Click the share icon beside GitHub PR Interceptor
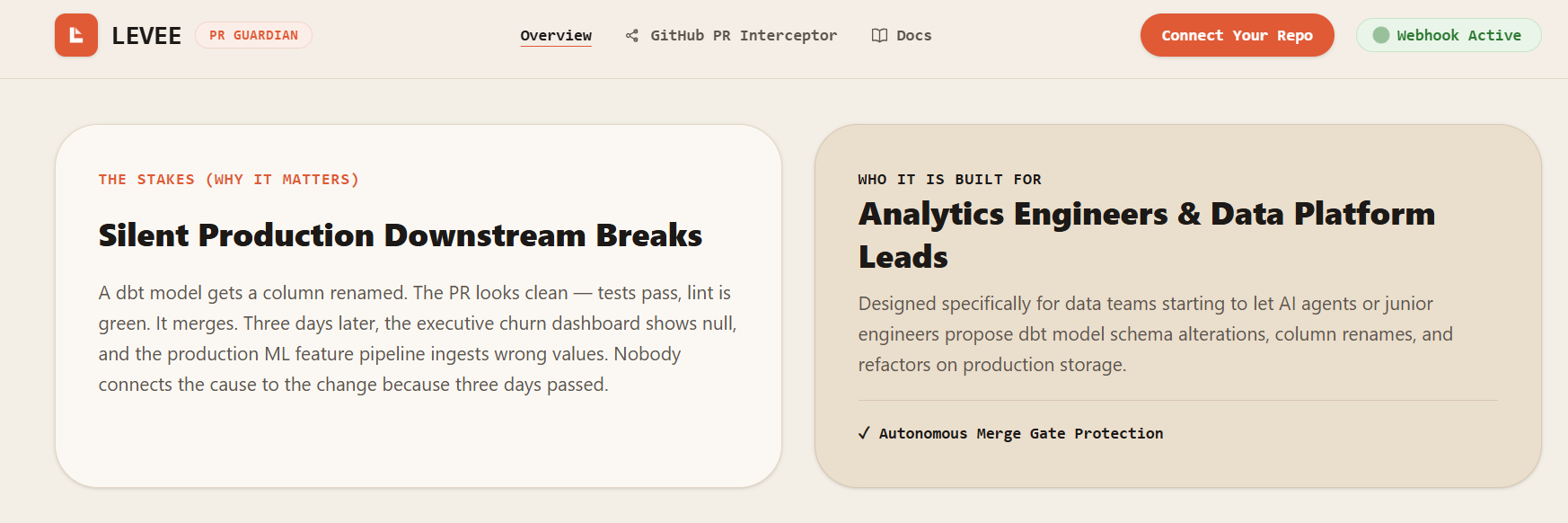The image size is (1568, 523). (x=632, y=35)
